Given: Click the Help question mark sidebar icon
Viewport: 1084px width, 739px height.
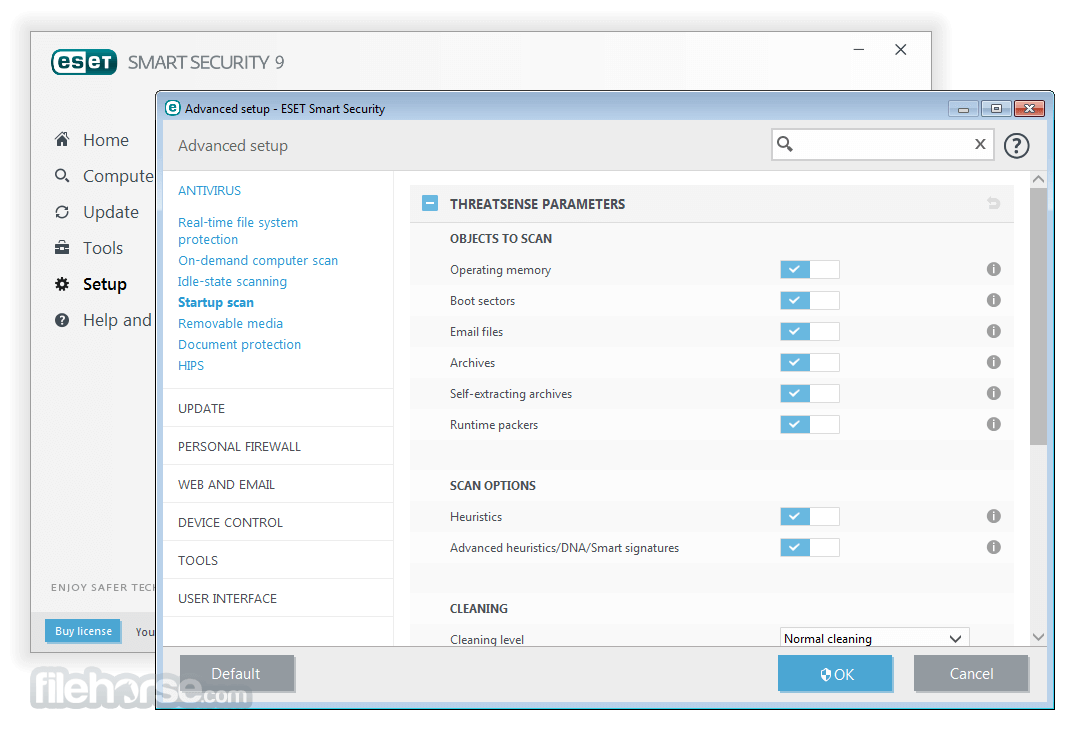Looking at the screenshot, I should tap(62, 320).
